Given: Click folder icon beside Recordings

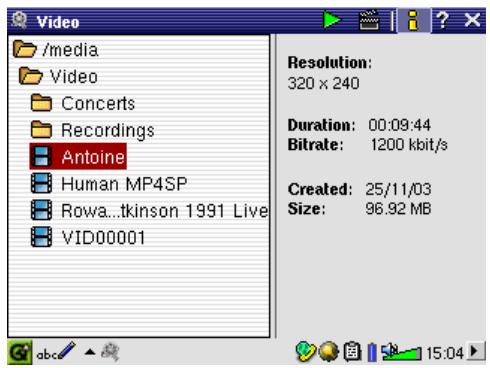Looking at the screenshot, I should [41, 129].
